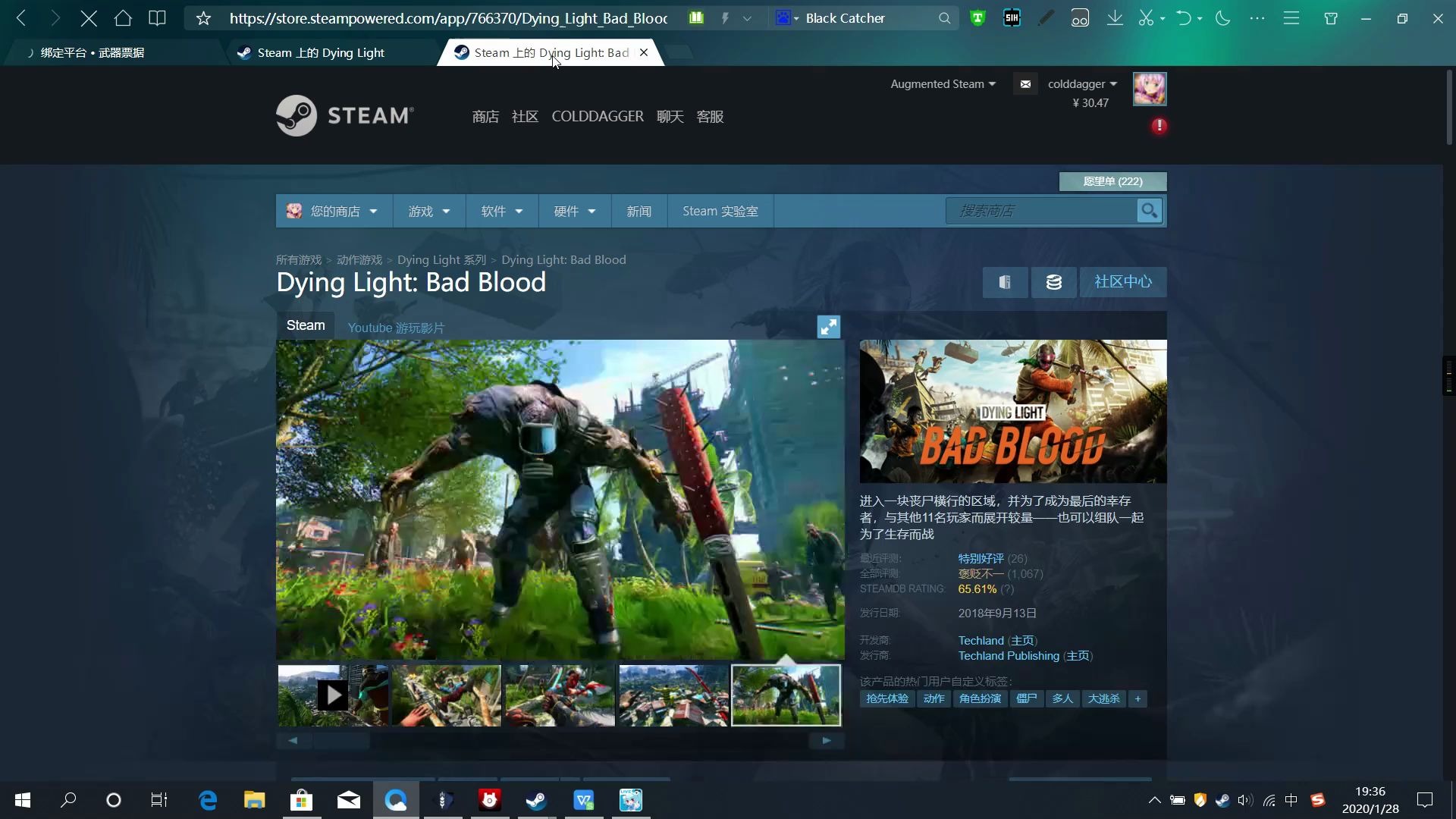Play the trailer video thumbnail
The height and width of the screenshot is (819, 1456).
[x=333, y=695]
